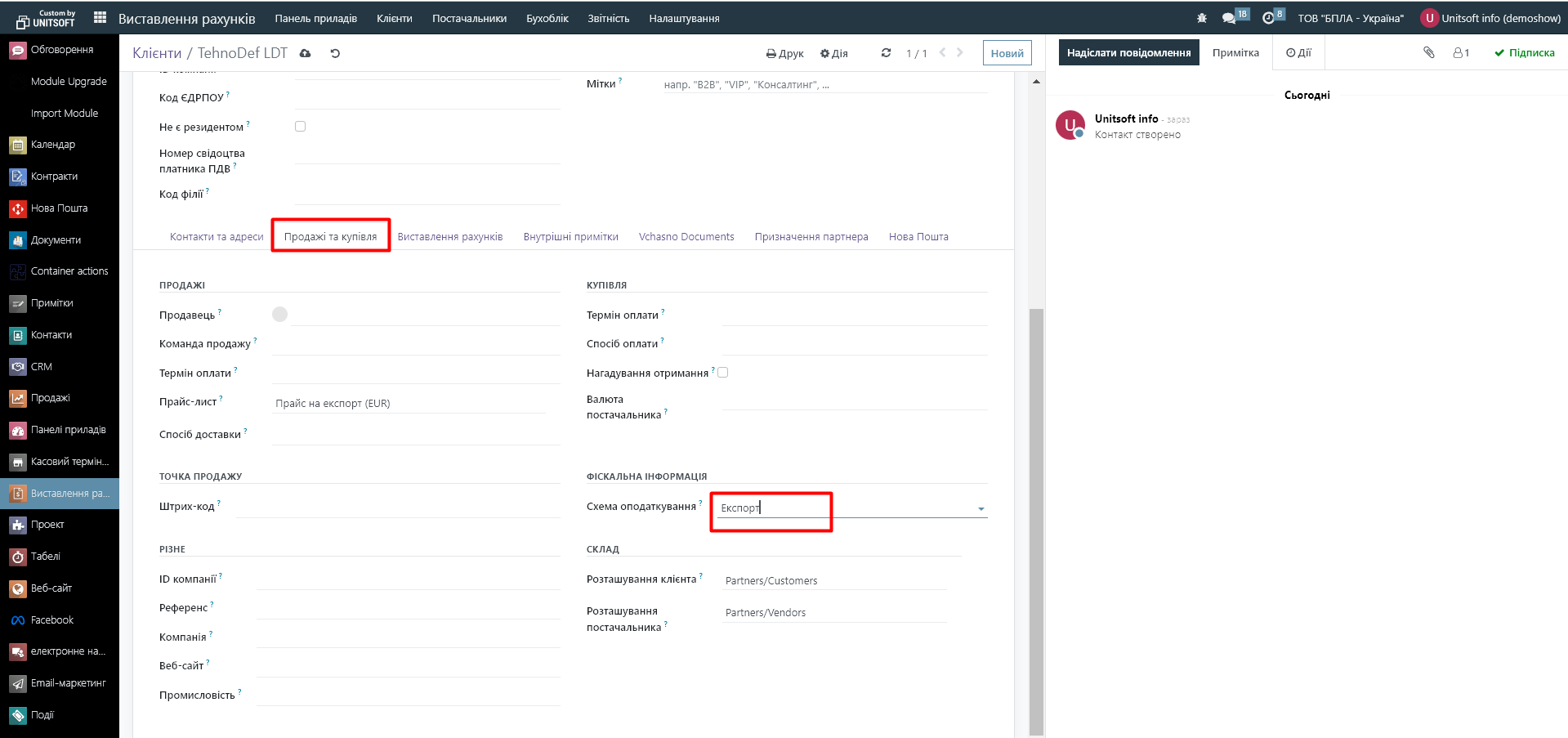Toggle the 'Не є резидентом' checkbox

pyautogui.click(x=300, y=127)
